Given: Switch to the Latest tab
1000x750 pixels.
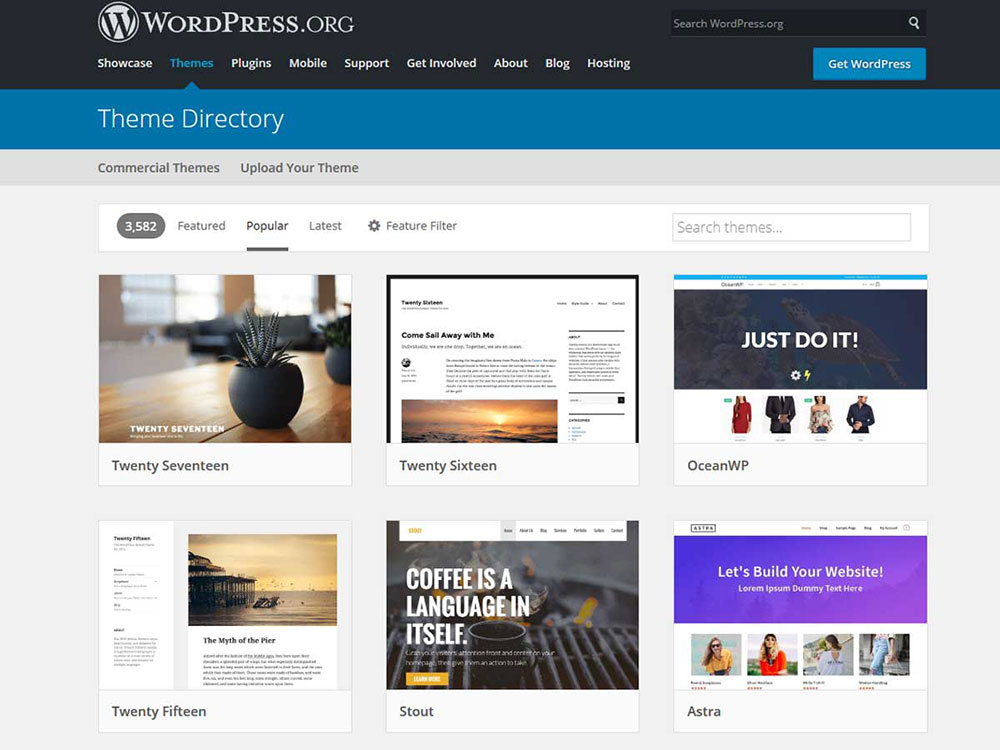Looking at the screenshot, I should (325, 226).
